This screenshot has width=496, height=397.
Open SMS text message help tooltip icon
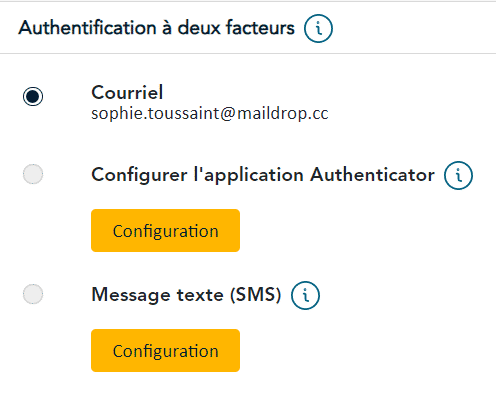coord(305,295)
